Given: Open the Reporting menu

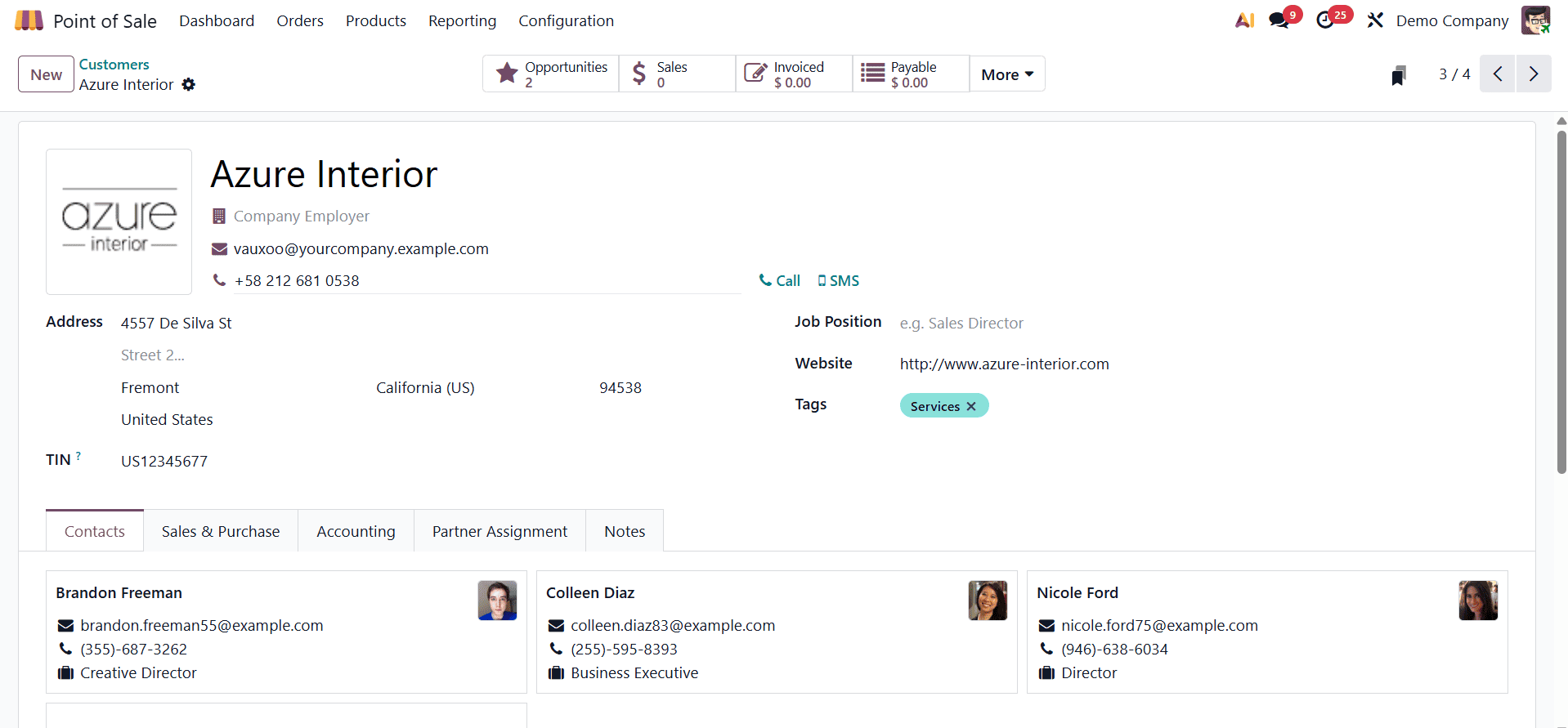Looking at the screenshot, I should click(462, 20).
